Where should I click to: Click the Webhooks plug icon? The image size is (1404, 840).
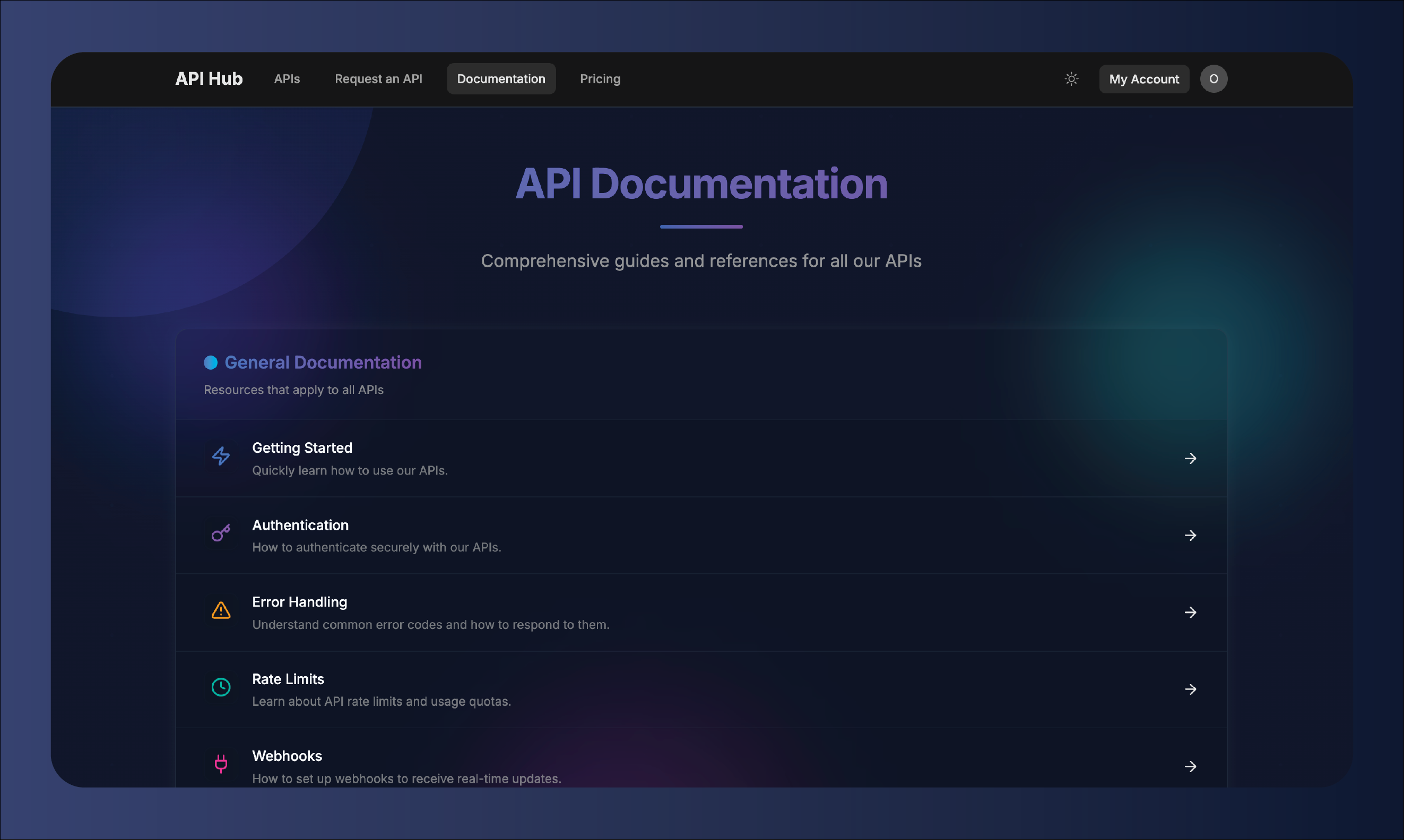point(221,764)
